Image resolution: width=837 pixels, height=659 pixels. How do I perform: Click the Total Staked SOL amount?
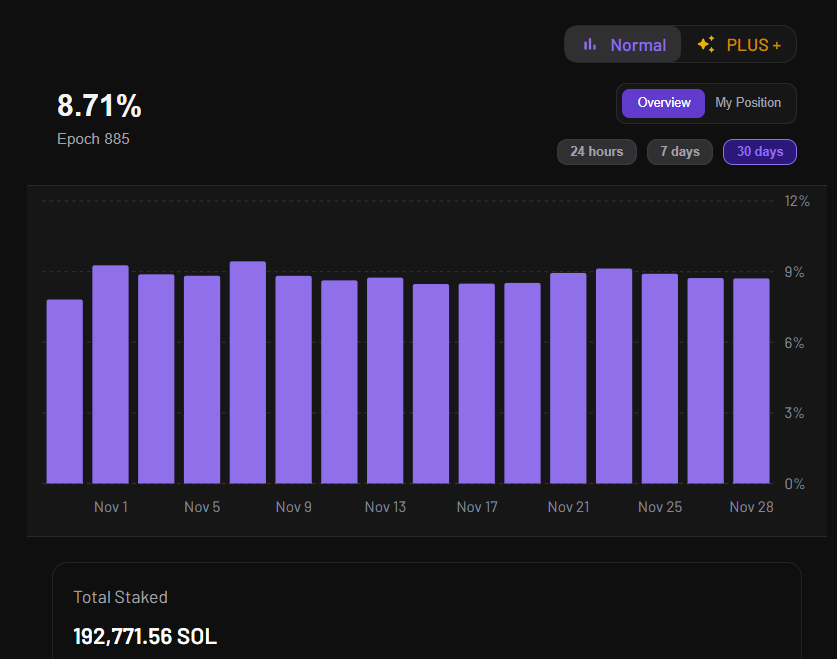[x=145, y=636]
